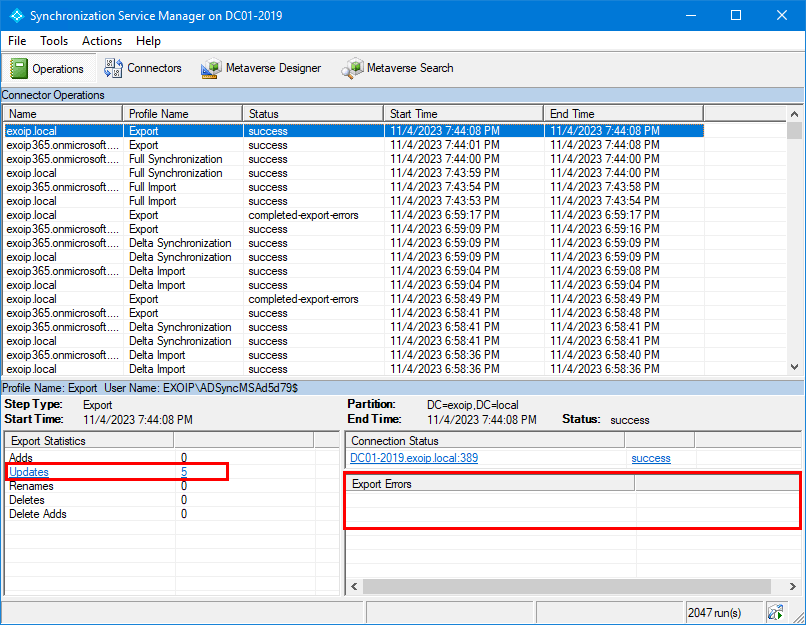Click the success link in Connection Status

651,458
